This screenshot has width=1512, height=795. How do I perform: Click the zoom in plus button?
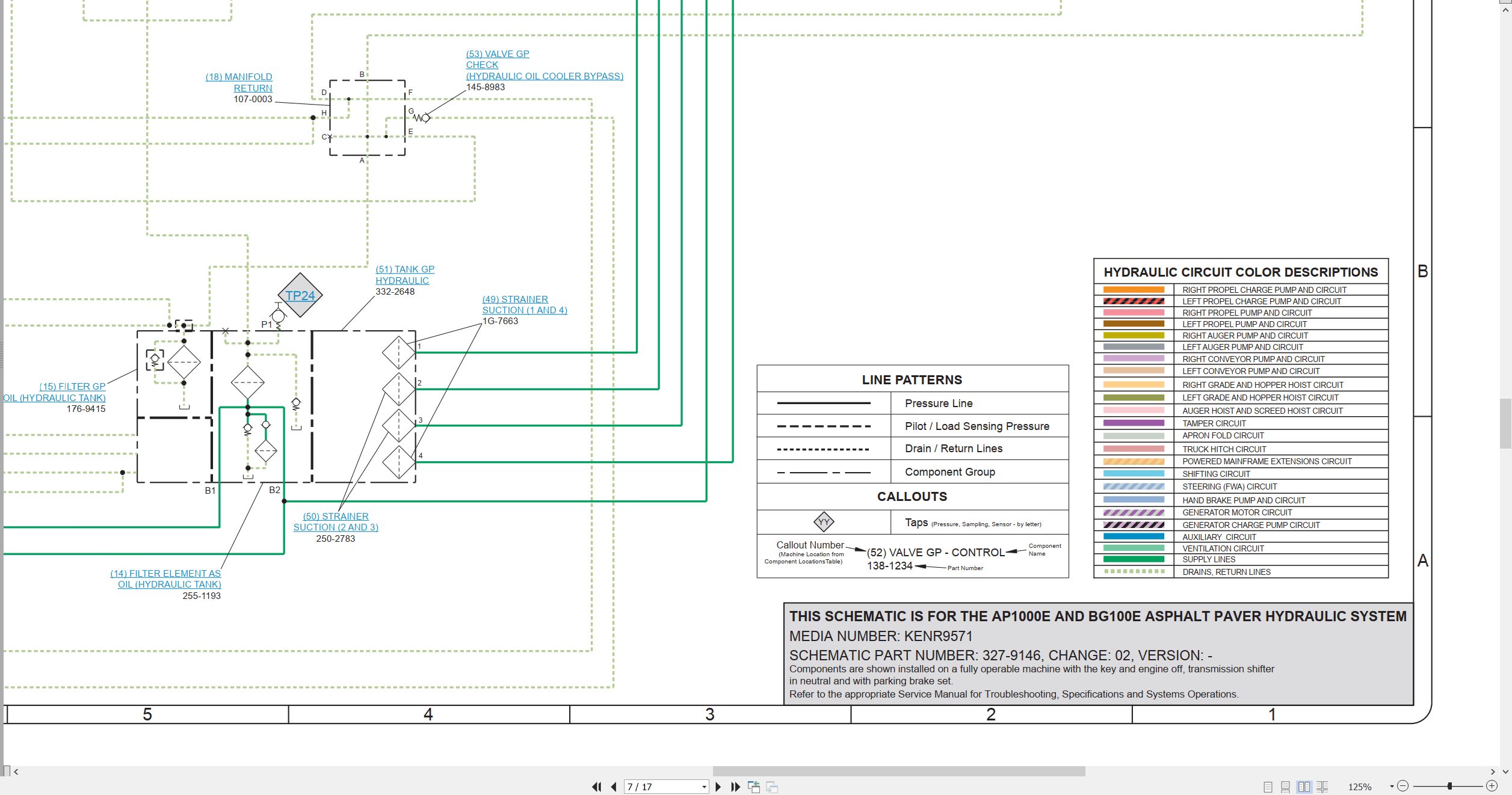point(1492,786)
